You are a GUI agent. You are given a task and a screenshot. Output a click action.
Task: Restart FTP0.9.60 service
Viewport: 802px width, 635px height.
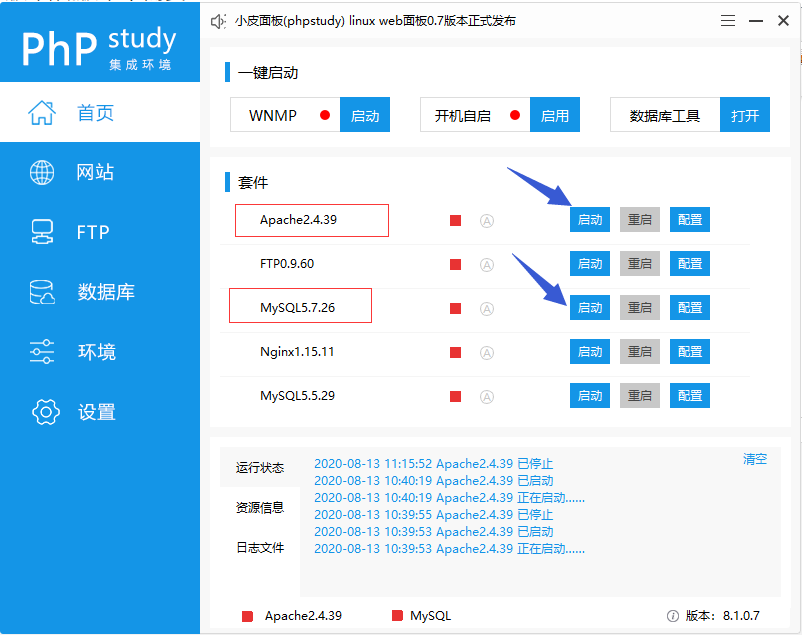coord(640,264)
